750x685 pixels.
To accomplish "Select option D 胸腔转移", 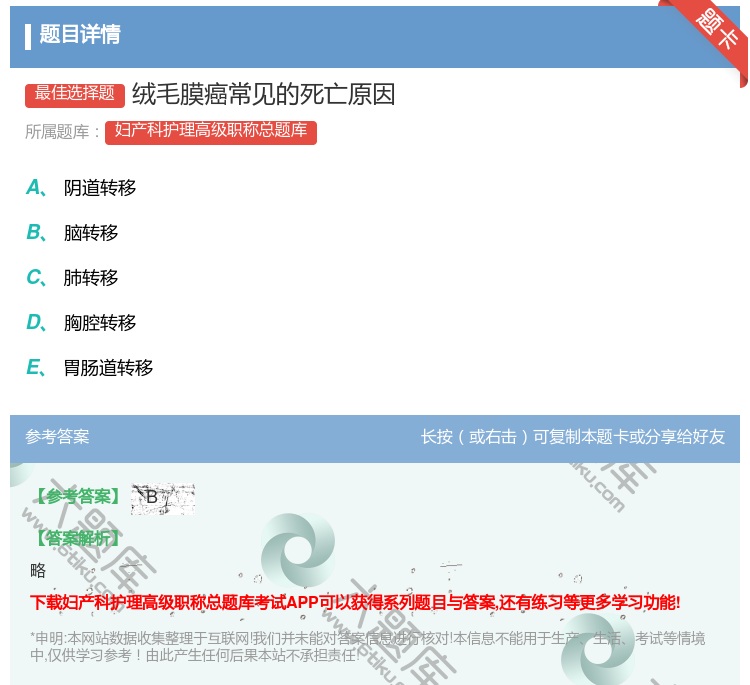I will (81, 322).
